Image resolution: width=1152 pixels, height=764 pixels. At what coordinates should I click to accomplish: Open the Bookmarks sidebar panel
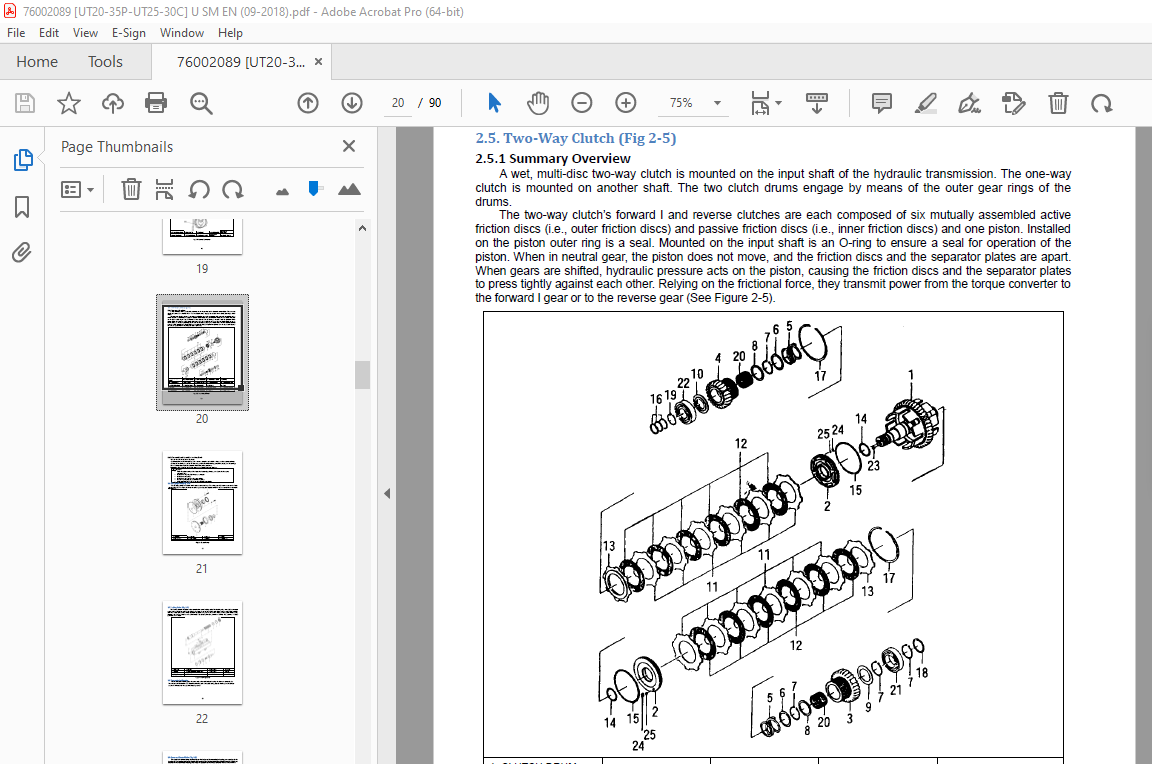22,206
